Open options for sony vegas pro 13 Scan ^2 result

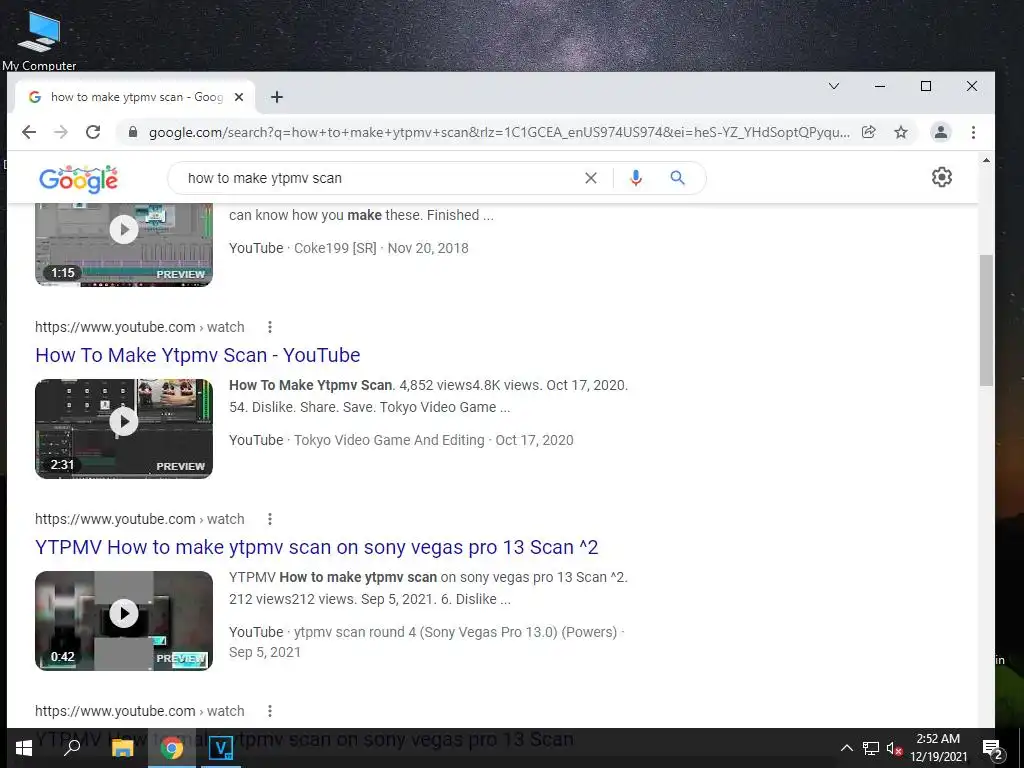point(270,519)
